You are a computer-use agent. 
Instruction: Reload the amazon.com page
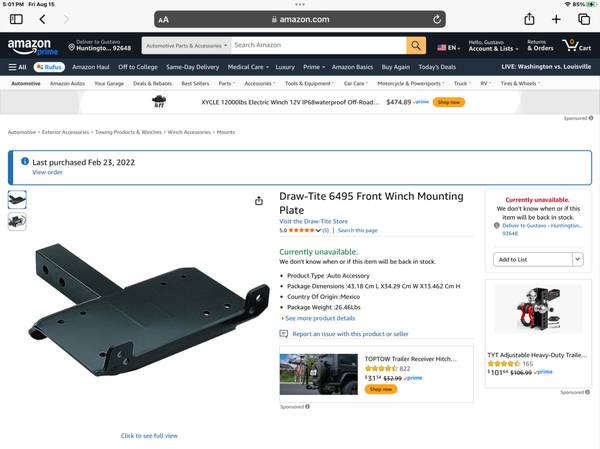437,19
